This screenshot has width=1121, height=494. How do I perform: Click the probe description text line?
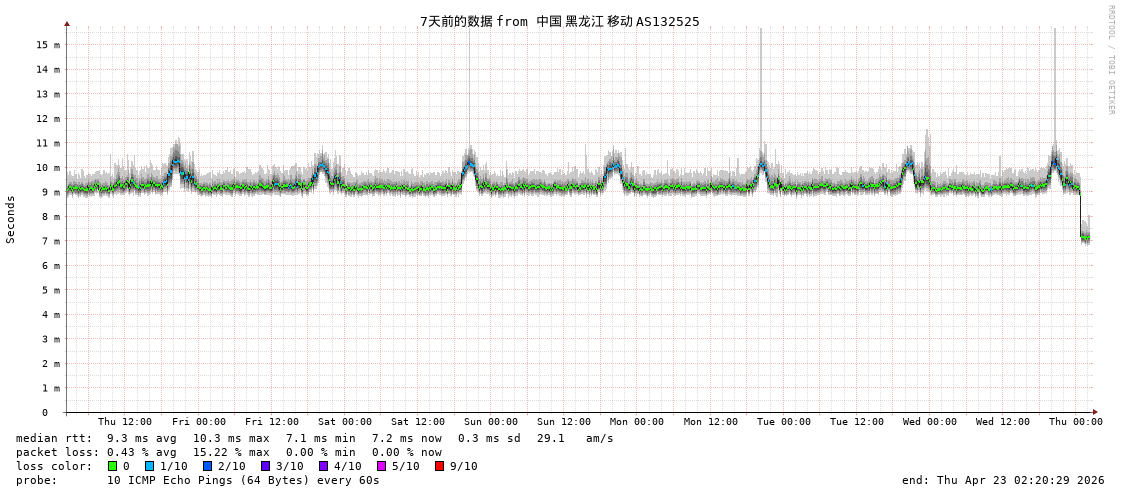point(197,480)
